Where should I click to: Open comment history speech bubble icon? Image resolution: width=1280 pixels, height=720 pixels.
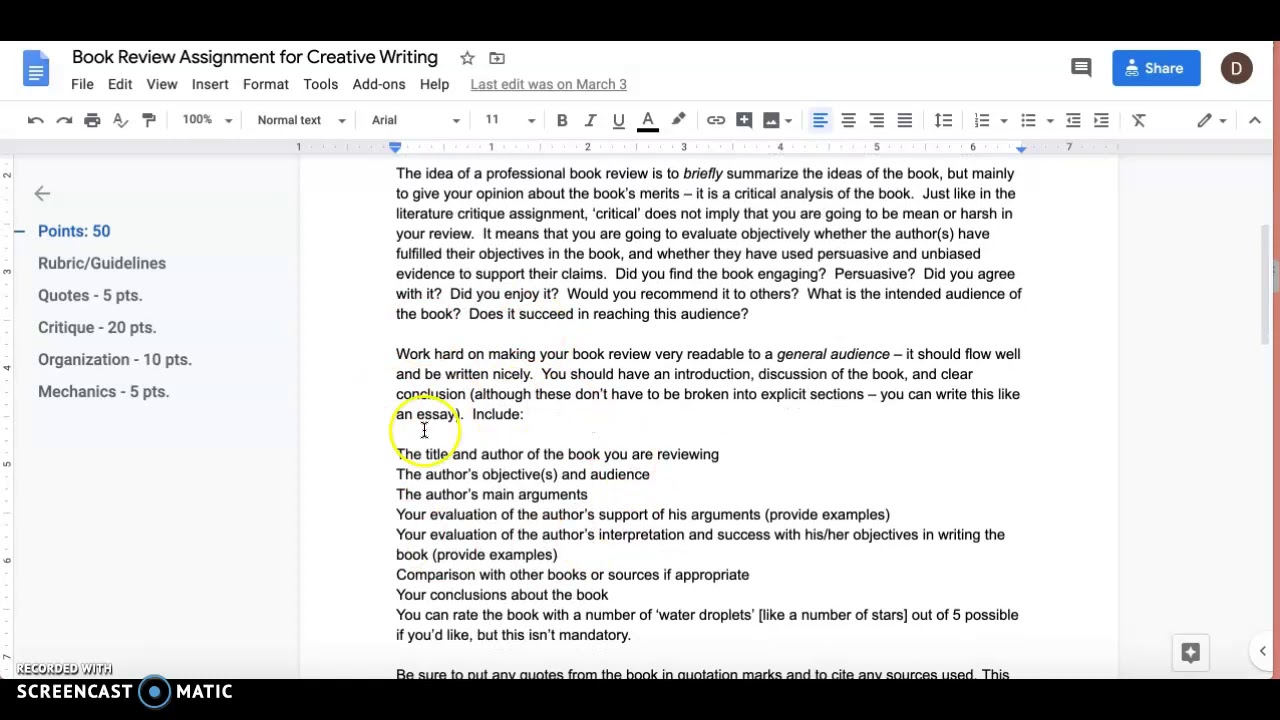click(x=1081, y=68)
